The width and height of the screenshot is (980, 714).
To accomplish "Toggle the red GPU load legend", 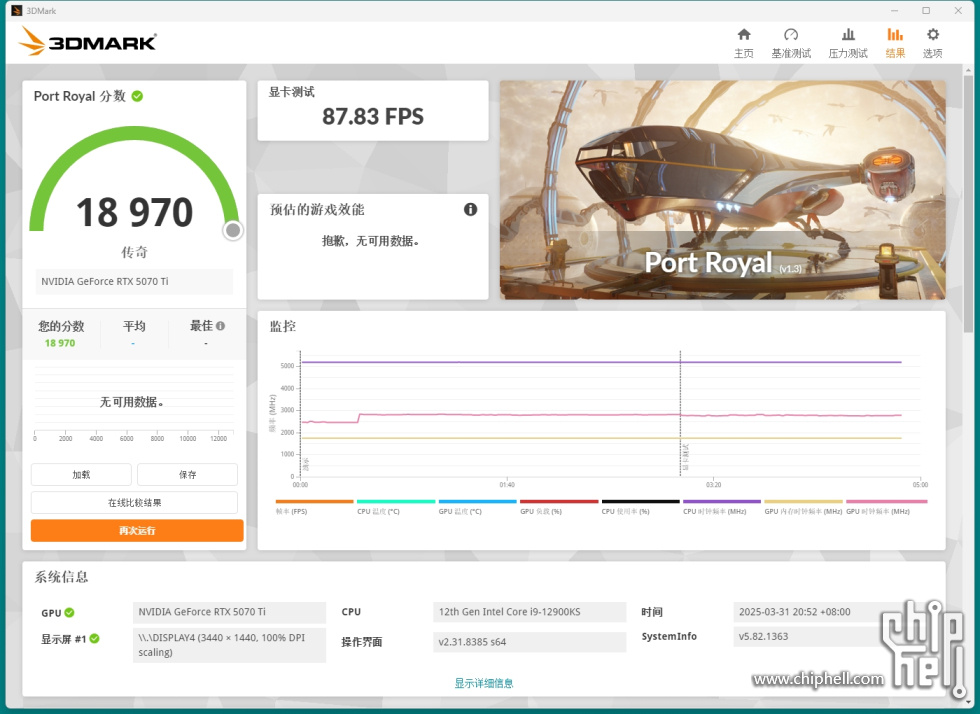I will [x=559, y=506].
